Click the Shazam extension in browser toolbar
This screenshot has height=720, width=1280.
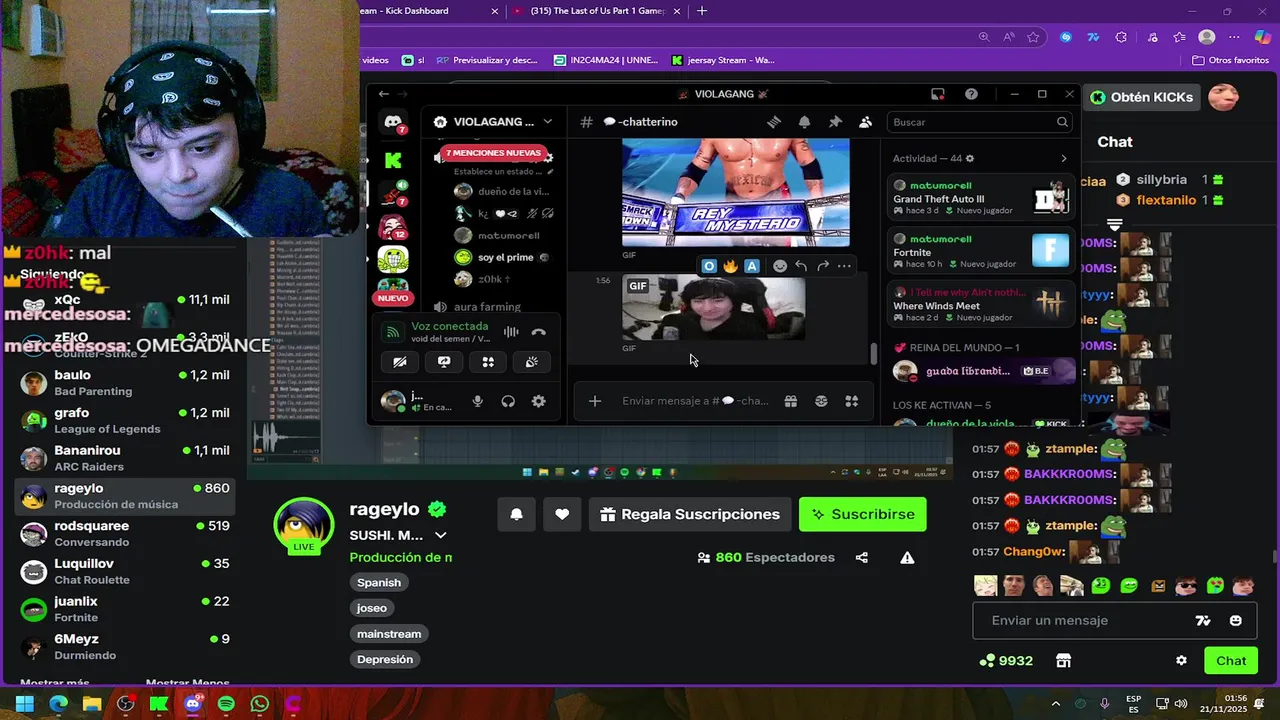pos(1066,37)
